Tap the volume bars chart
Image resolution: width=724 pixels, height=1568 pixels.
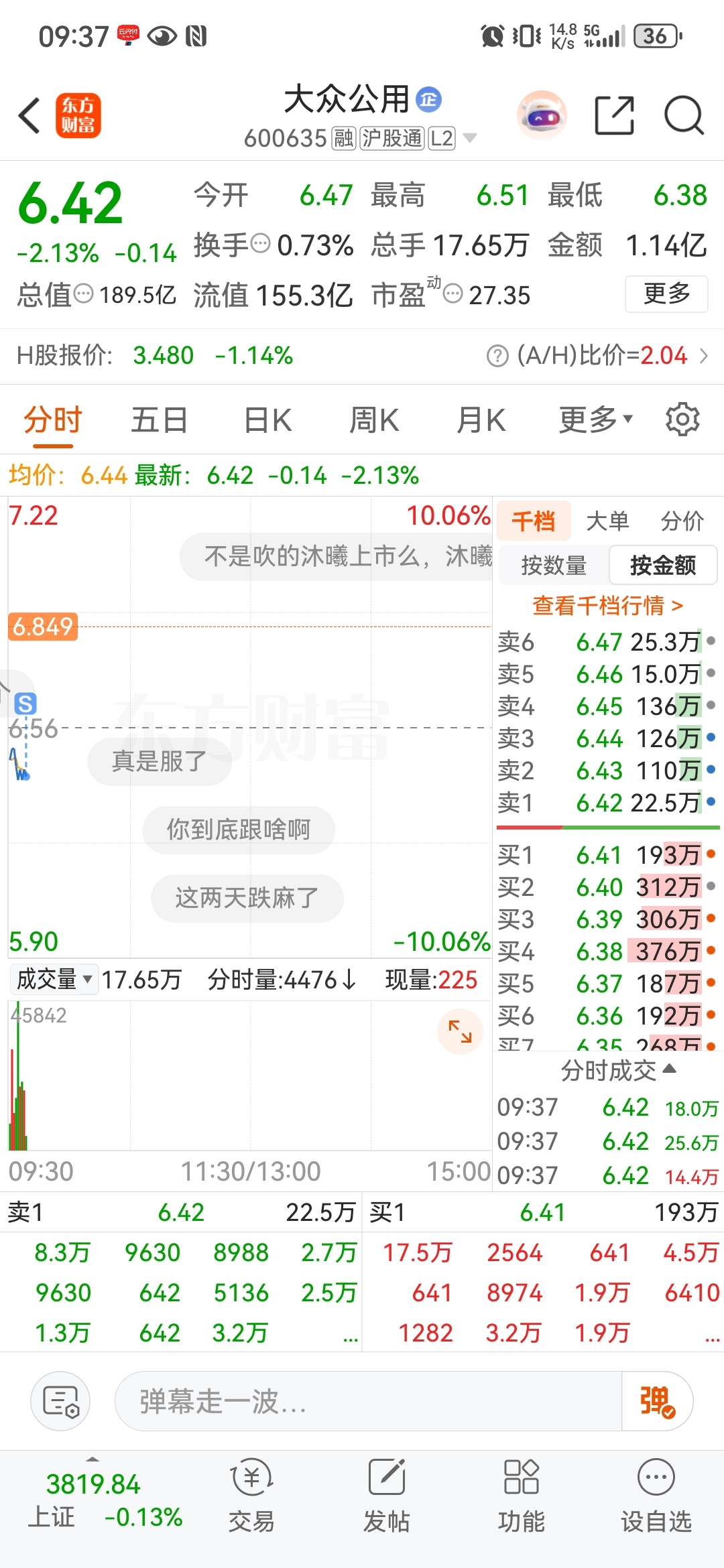tap(249, 1076)
